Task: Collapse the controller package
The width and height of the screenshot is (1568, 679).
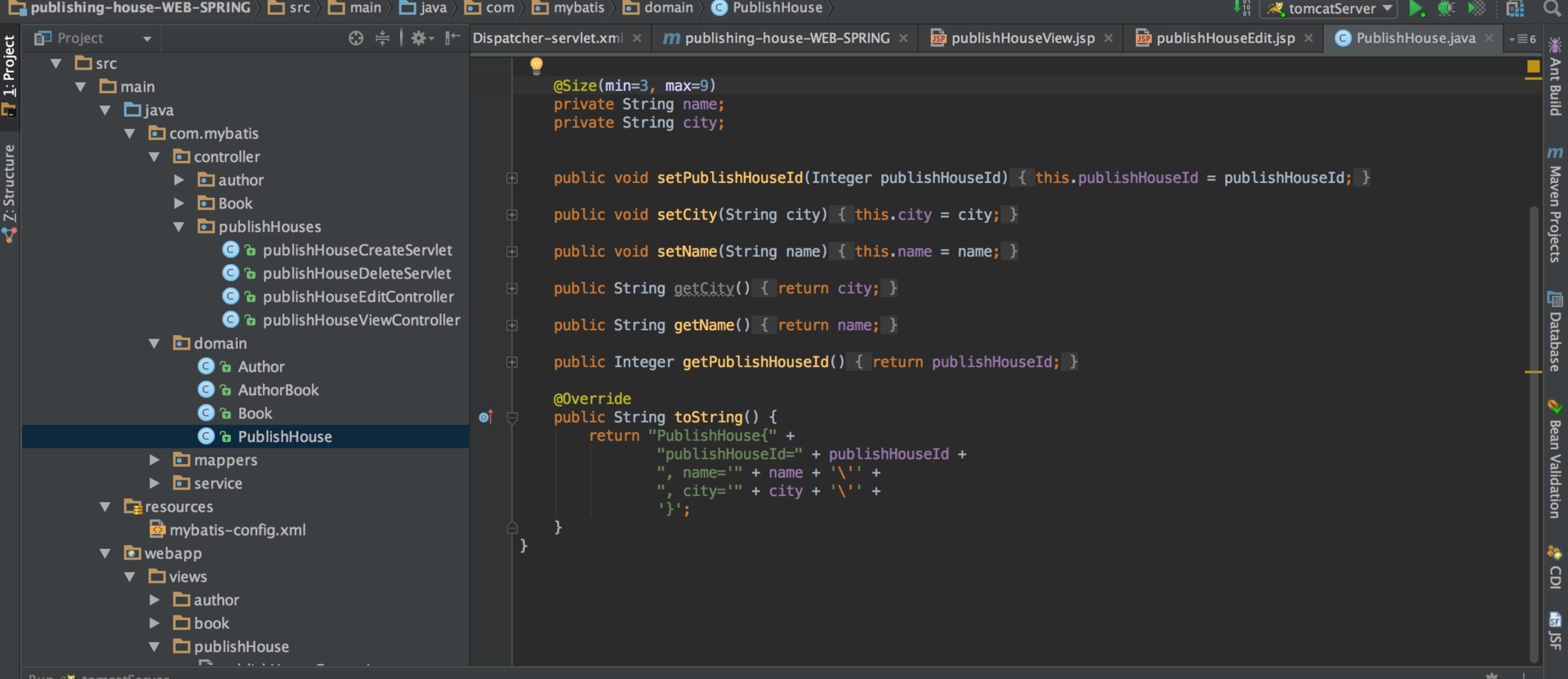Action: click(x=154, y=157)
